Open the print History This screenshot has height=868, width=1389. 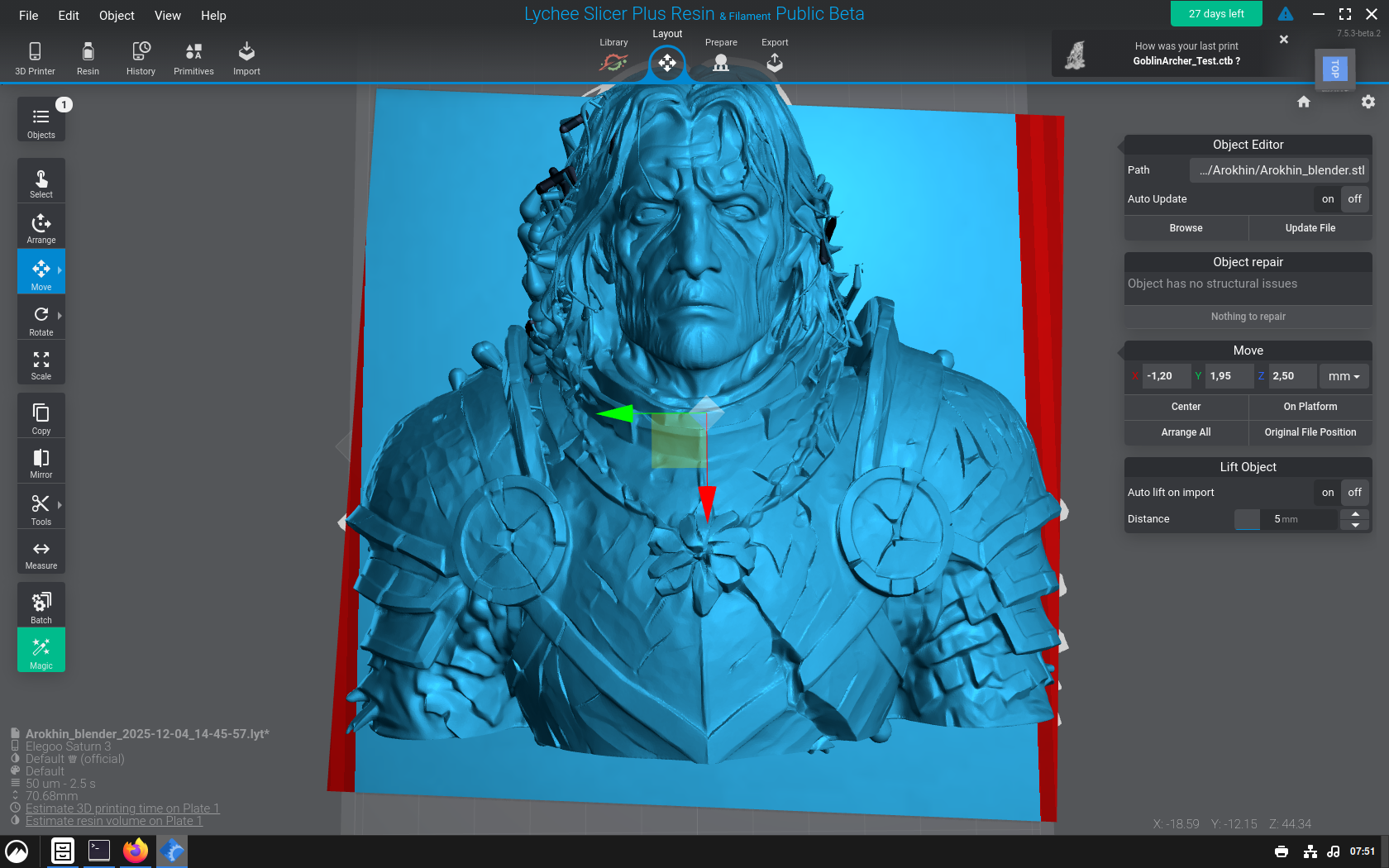click(141, 59)
